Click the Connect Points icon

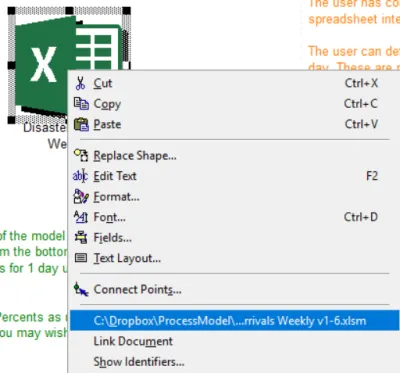tap(81, 289)
